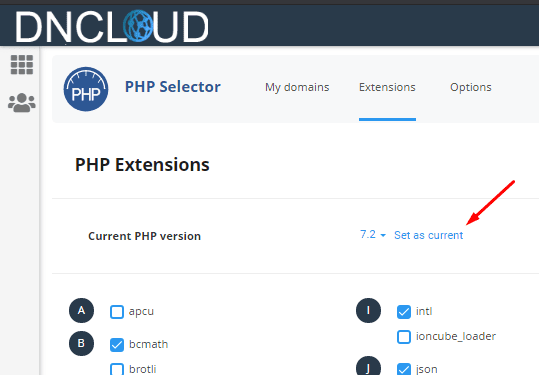This screenshot has width=539, height=375.
Task: Open the apps grid icon in sidebar
Action: point(22,65)
